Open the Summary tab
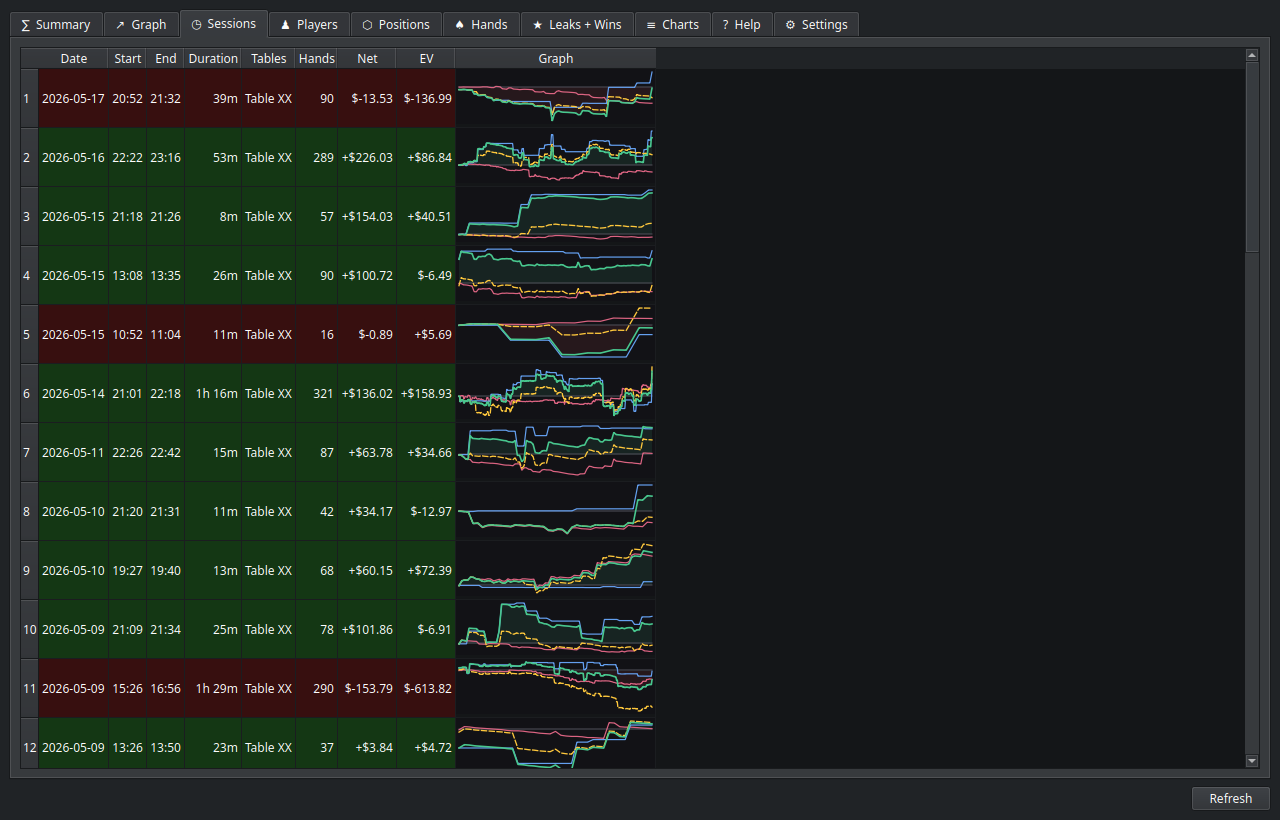Screen dimensions: 1280x820 click(x=56, y=24)
